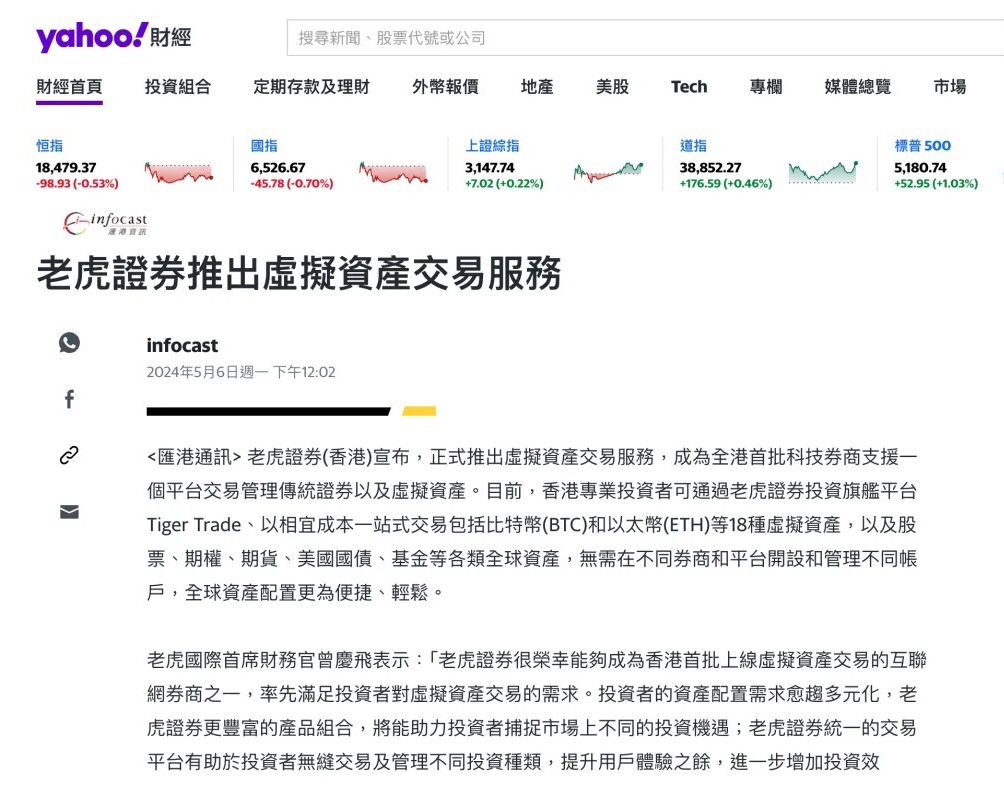This screenshot has height=789, width=1004.
Task: Open the 媒體總覽 menu
Action: 857,87
